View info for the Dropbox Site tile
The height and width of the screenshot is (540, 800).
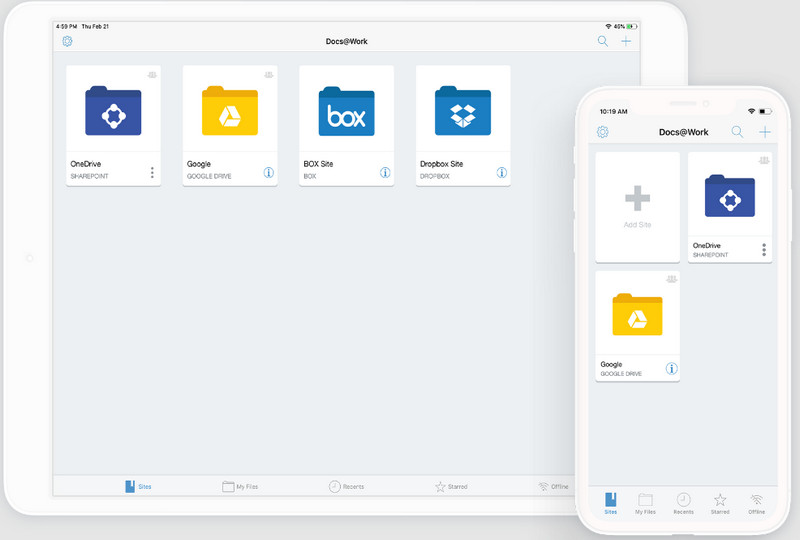(501, 173)
